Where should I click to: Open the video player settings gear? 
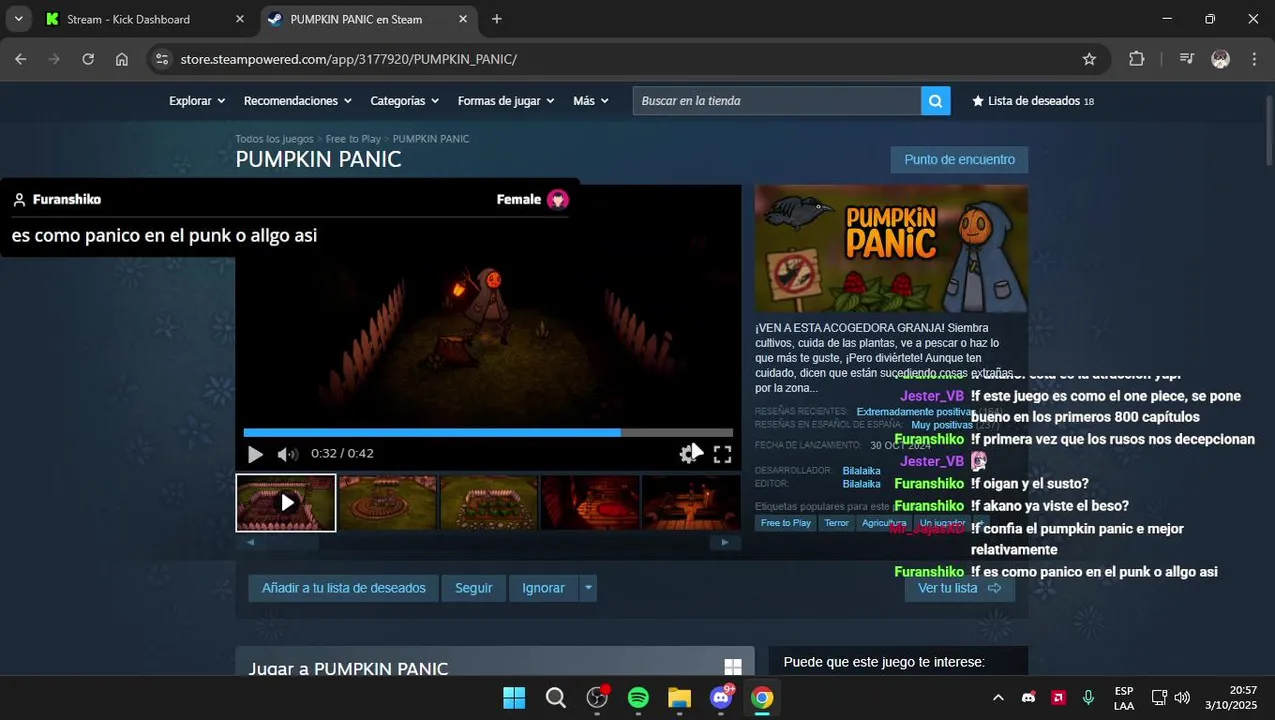[687, 454]
